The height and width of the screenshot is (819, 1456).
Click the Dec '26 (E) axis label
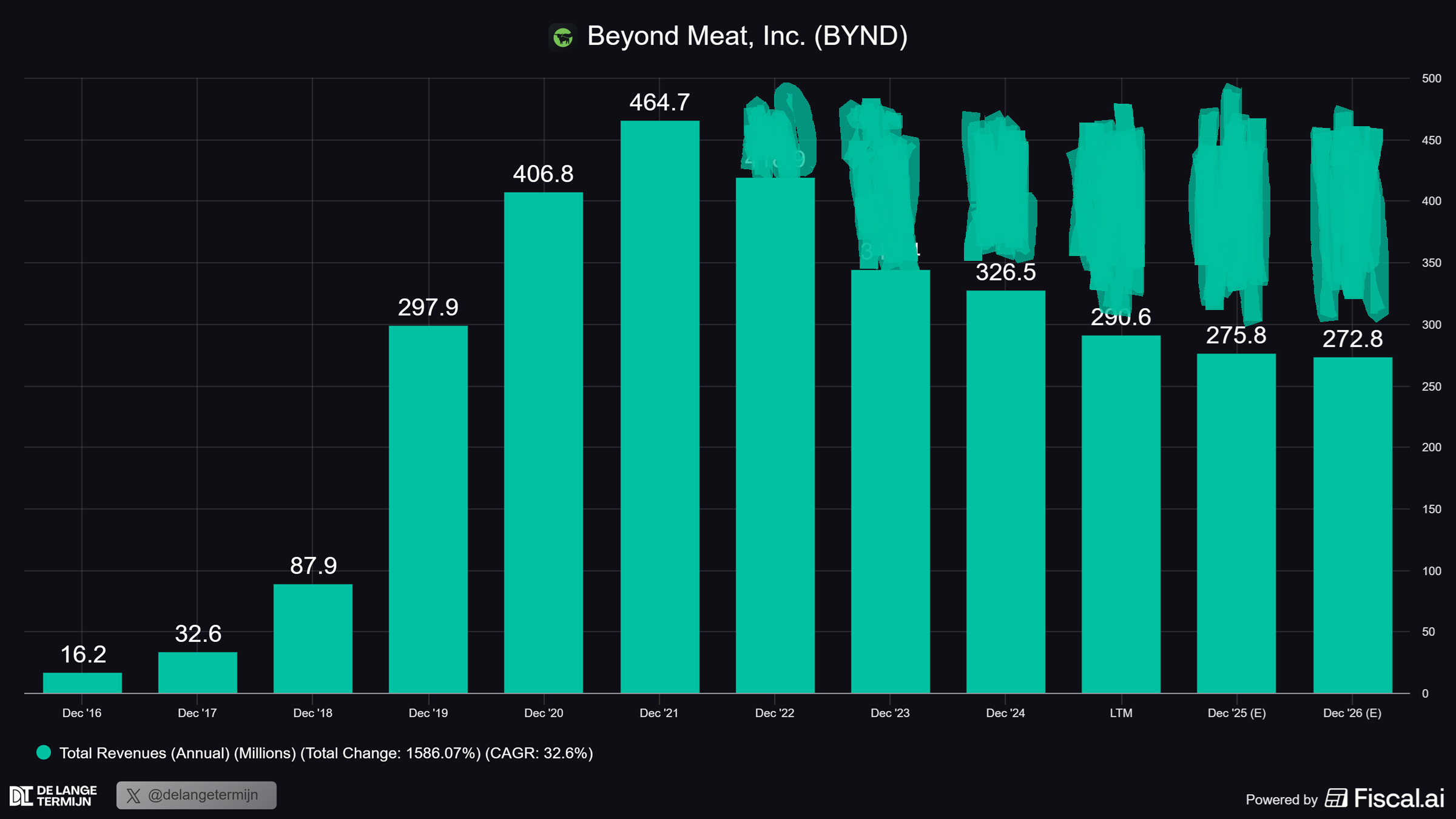pos(1352,713)
